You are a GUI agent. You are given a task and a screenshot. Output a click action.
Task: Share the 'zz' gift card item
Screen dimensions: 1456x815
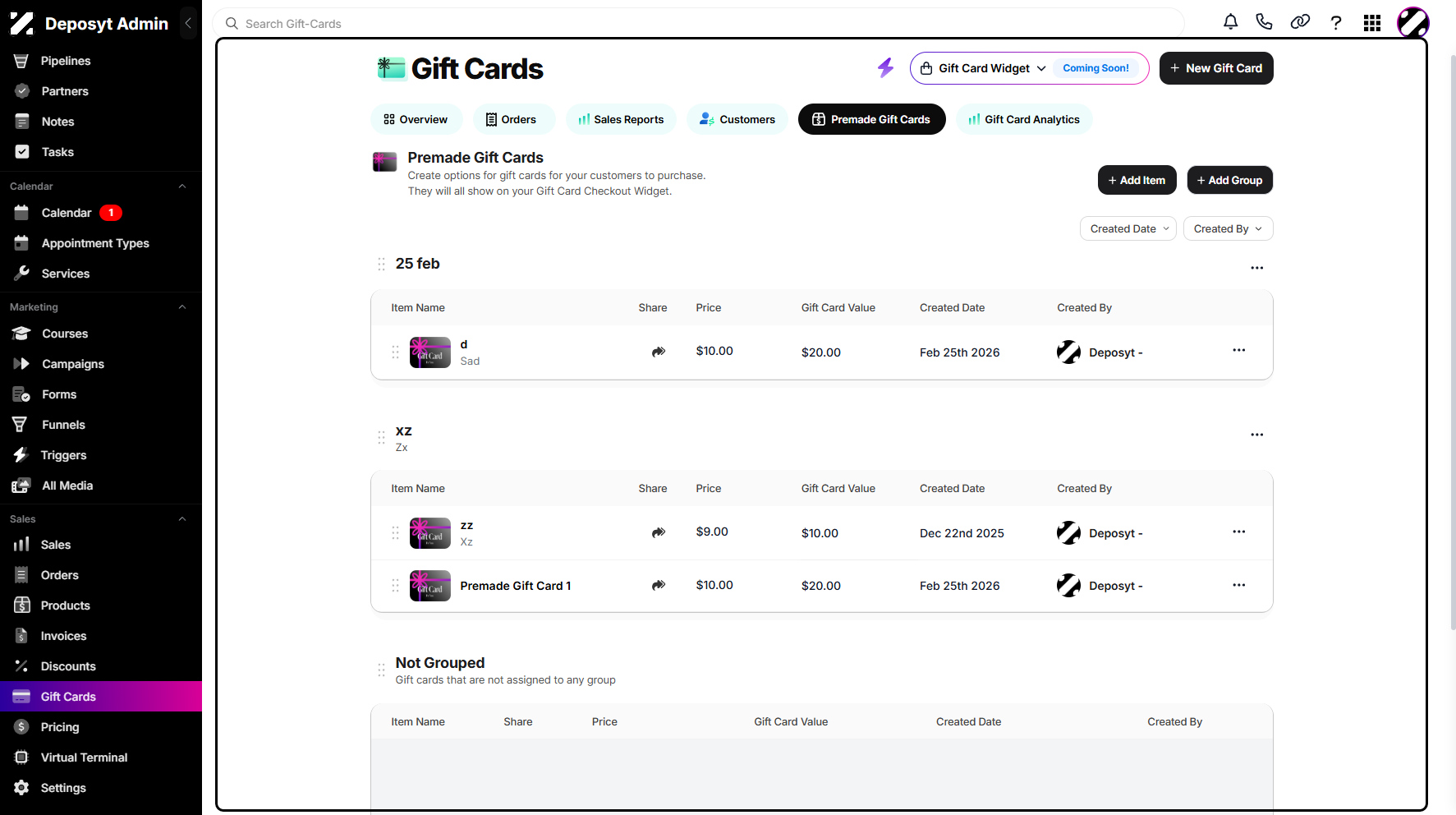[x=659, y=532]
